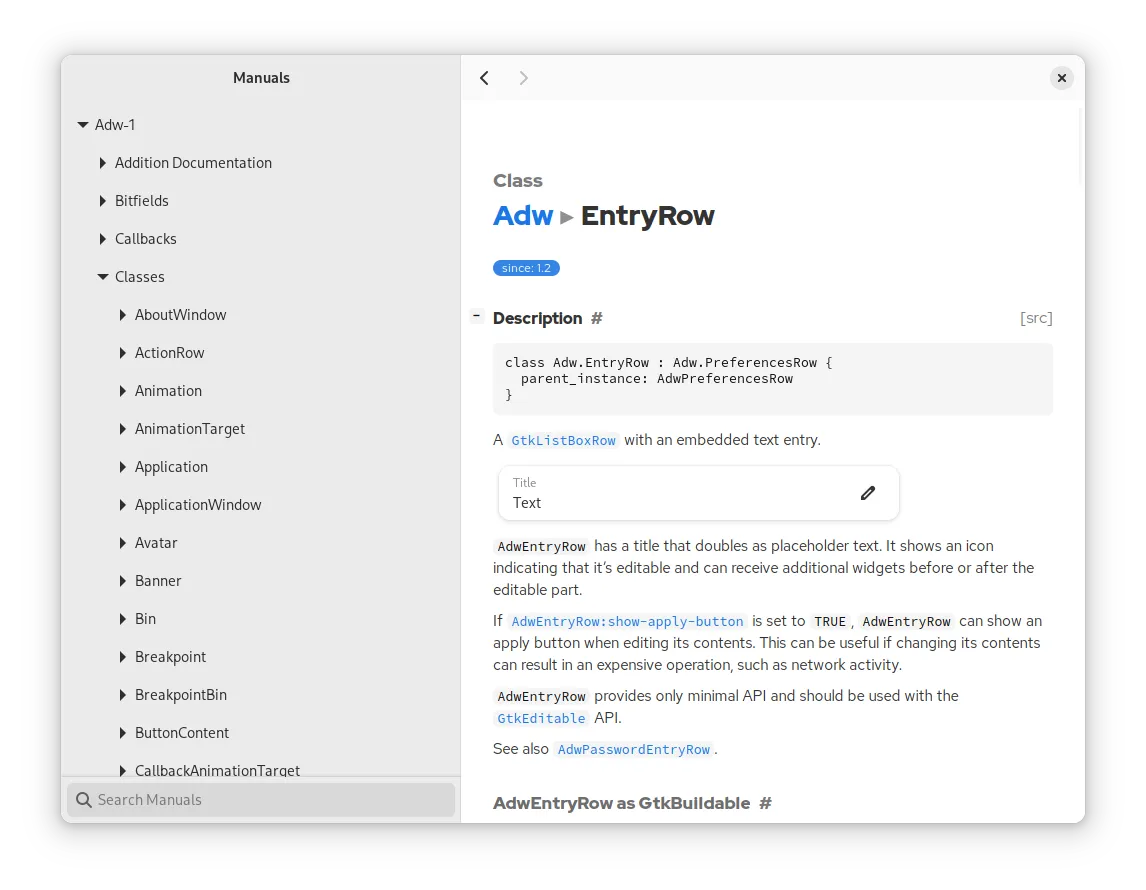This screenshot has width=1146, height=890.
Task: Open the GtkListBoxRow link
Action: pos(563,441)
